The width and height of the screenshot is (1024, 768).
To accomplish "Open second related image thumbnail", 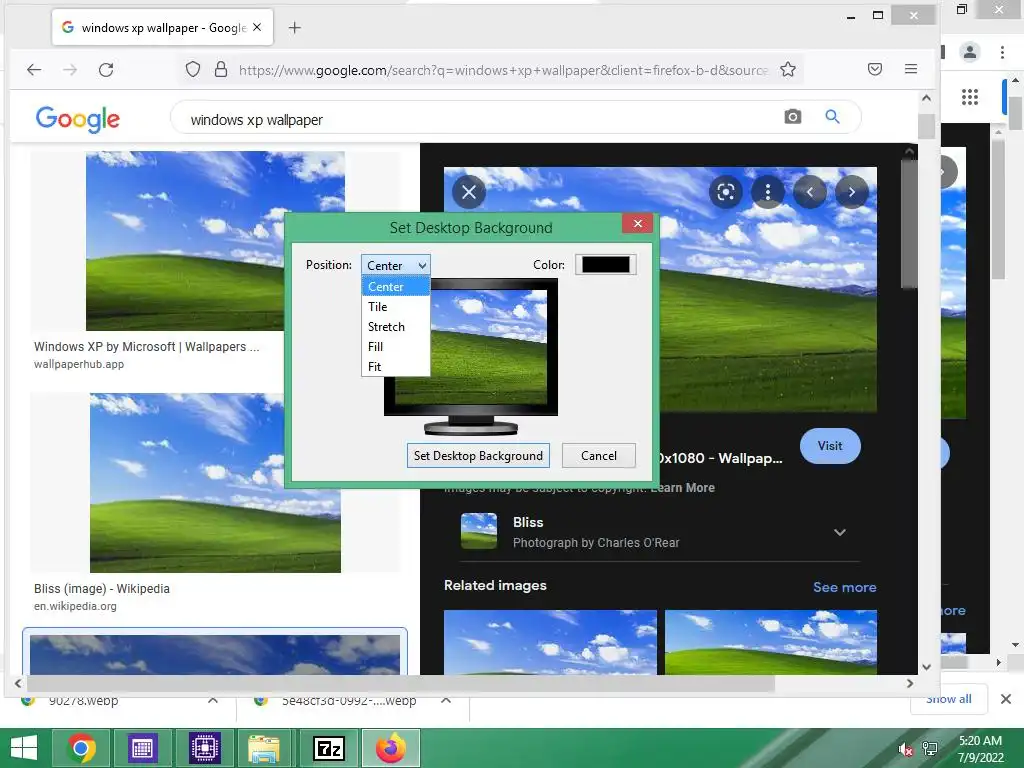I will click(x=771, y=642).
